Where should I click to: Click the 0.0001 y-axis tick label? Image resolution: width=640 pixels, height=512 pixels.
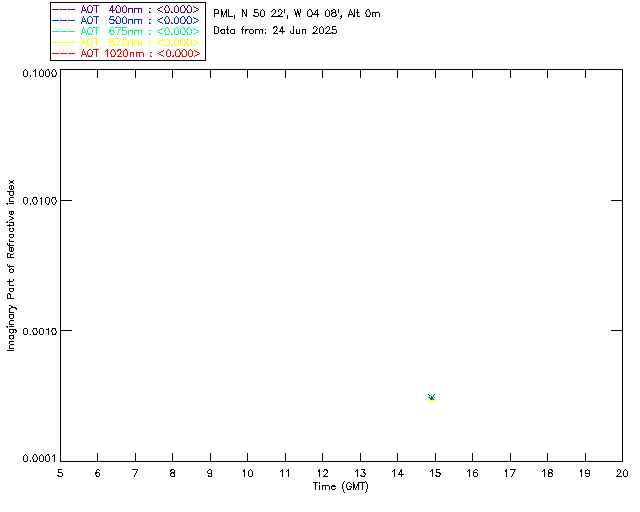37,459
